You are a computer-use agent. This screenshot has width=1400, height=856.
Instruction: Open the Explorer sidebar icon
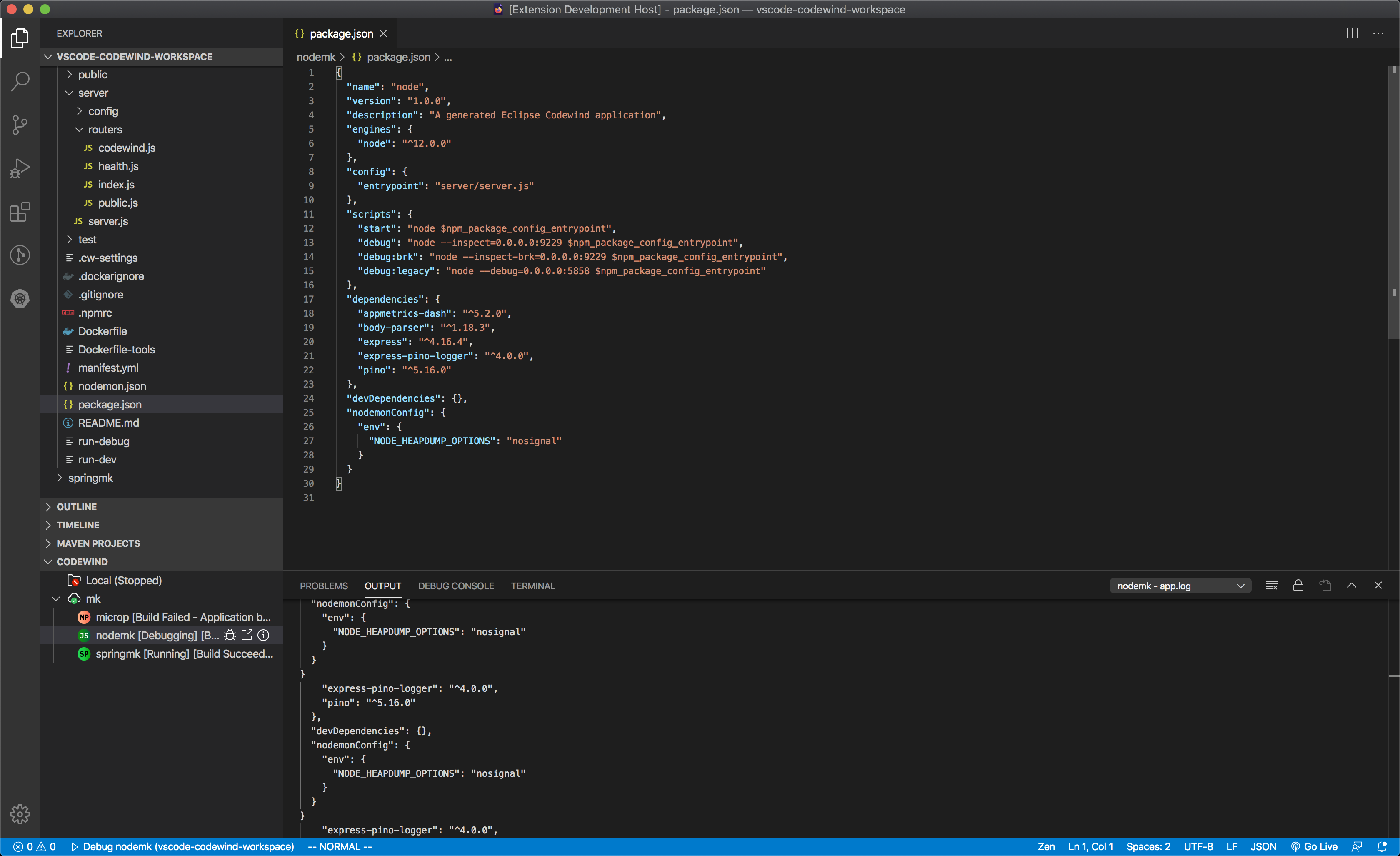click(20, 38)
